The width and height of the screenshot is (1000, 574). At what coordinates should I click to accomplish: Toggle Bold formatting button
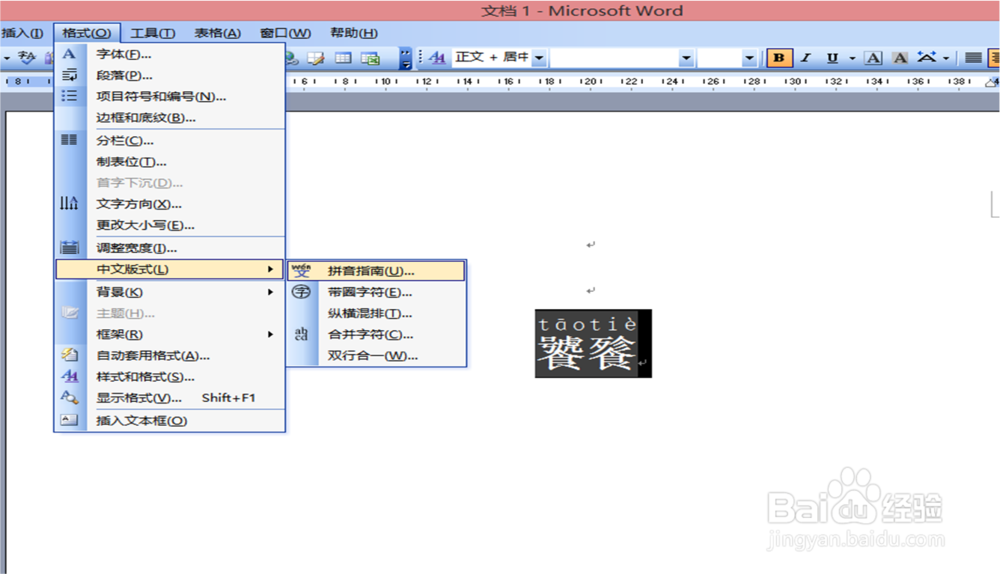click(x=779, y=58)
